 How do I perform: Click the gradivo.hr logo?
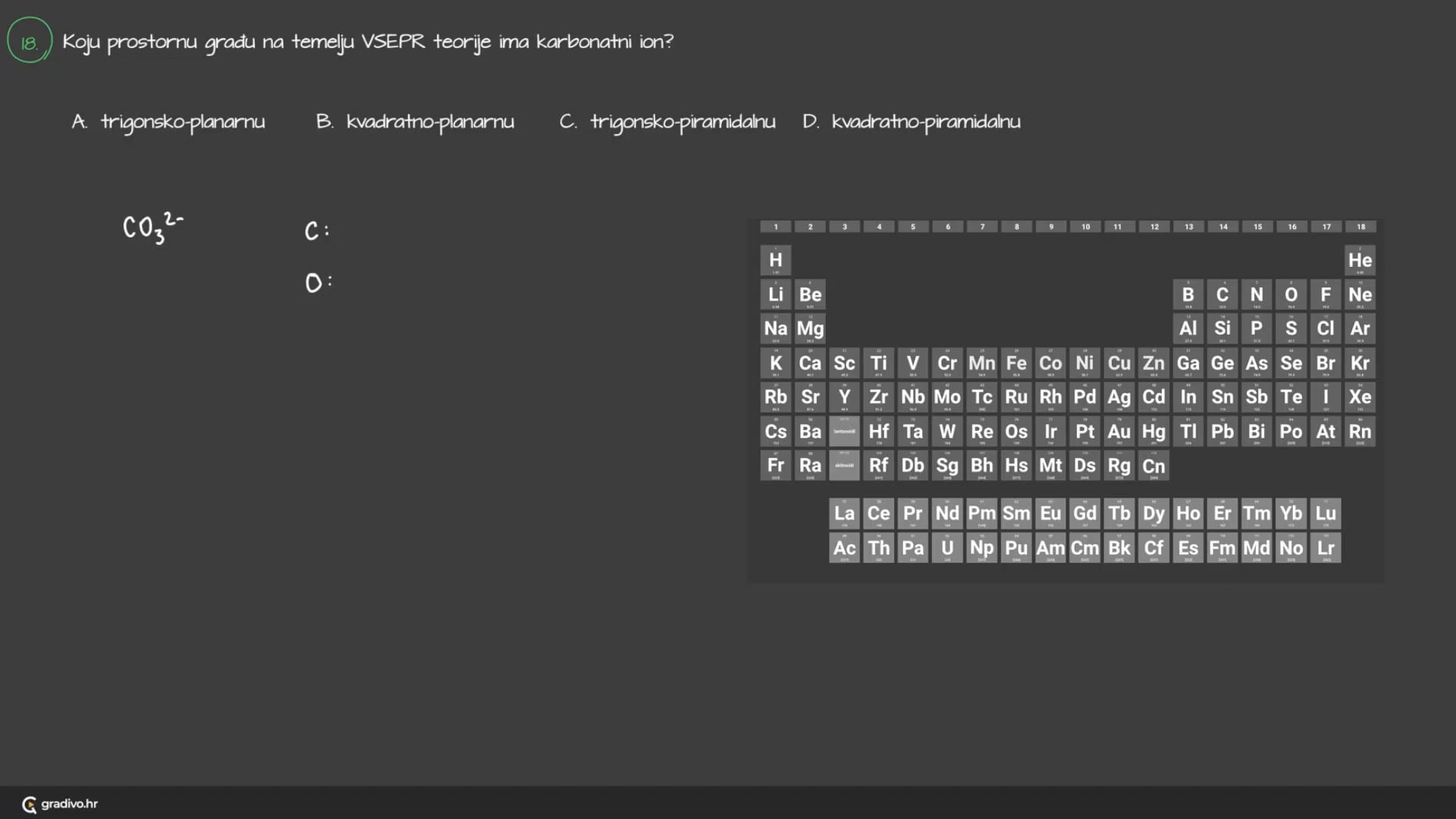(x=61, y=804)
